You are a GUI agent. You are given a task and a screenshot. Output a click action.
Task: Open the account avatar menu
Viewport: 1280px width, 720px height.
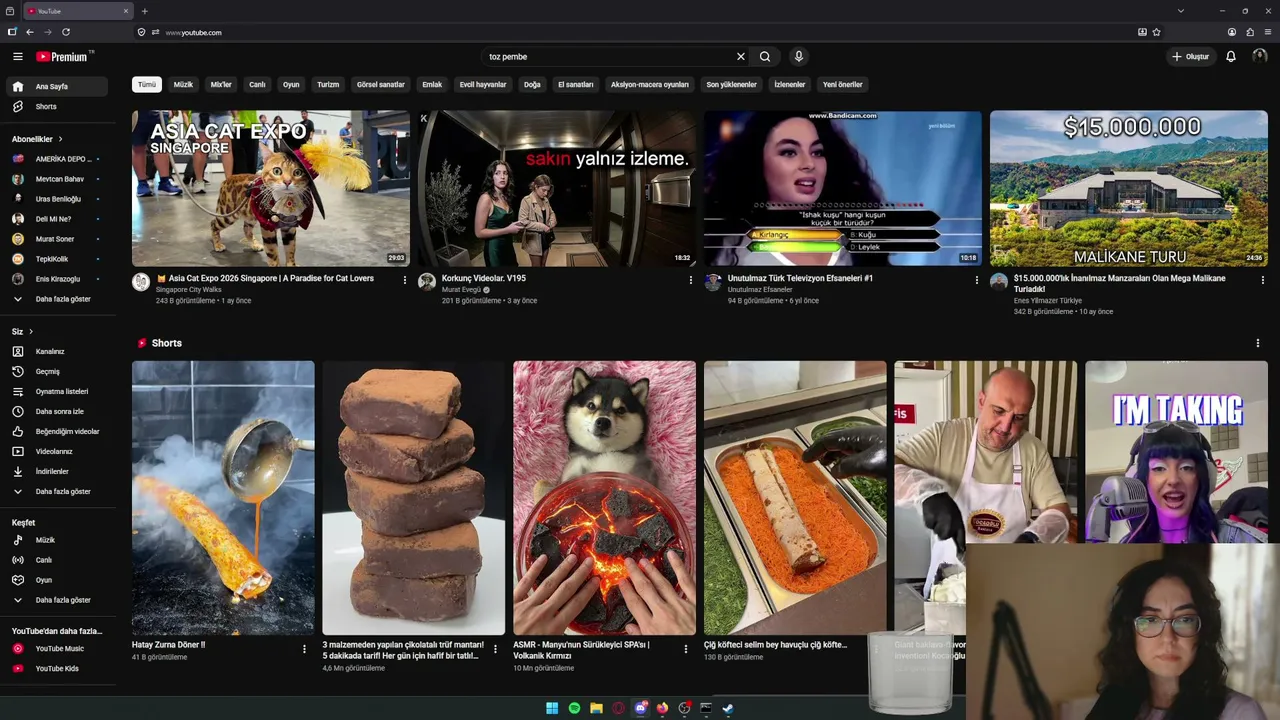point(1260,57)
